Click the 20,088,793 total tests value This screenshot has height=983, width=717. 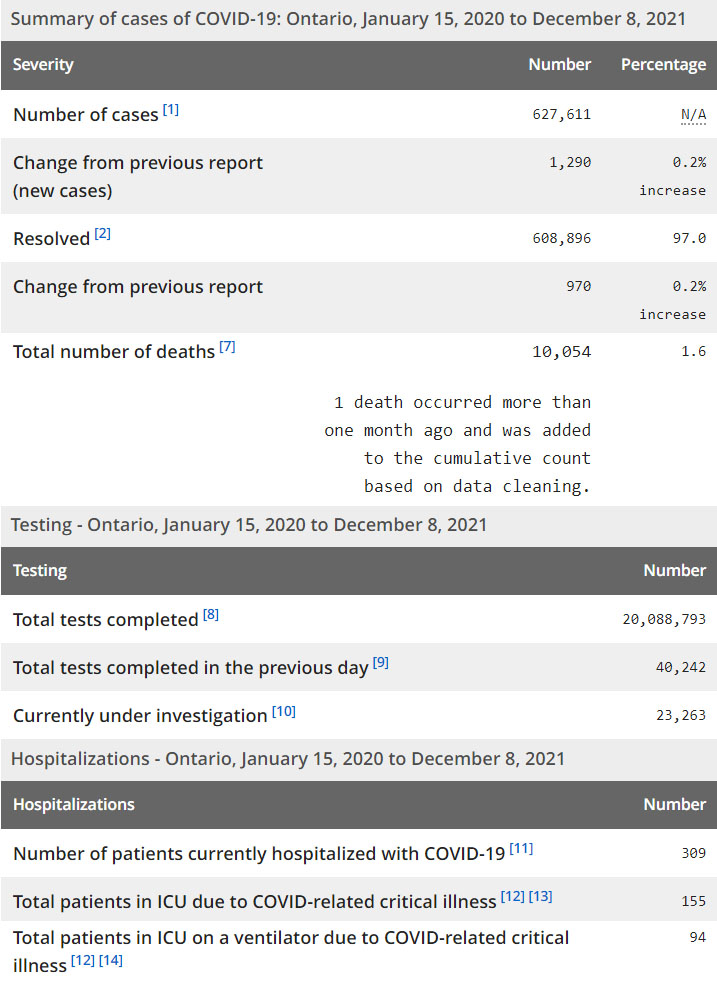click(663, 620)
